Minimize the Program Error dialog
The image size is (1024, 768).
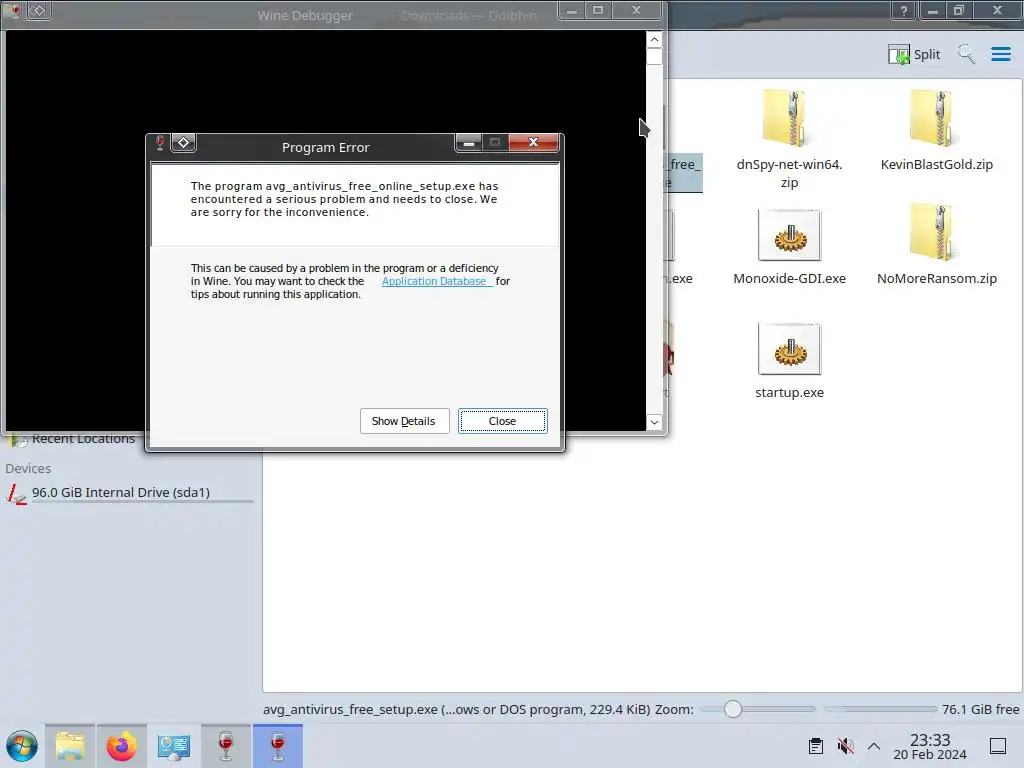(x=468, y=142)
